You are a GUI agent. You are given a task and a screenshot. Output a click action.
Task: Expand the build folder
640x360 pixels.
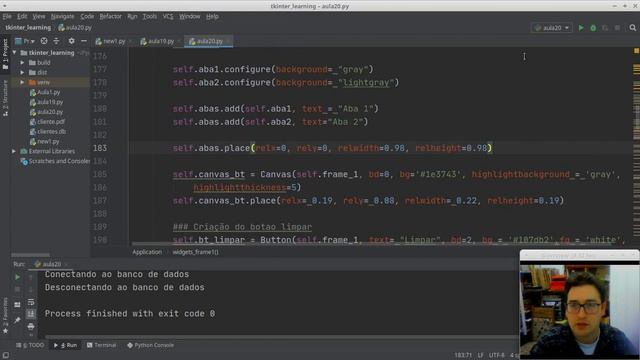[x=22, y=62]
